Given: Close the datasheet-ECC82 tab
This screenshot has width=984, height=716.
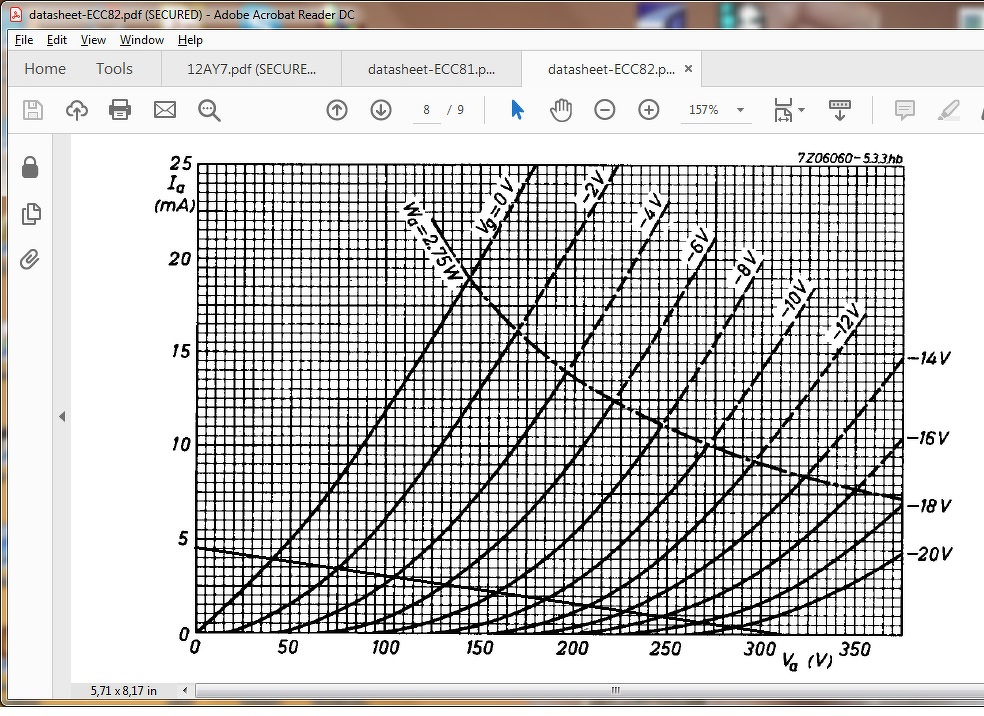Looking at the screenshot, I should click(688, 68).
